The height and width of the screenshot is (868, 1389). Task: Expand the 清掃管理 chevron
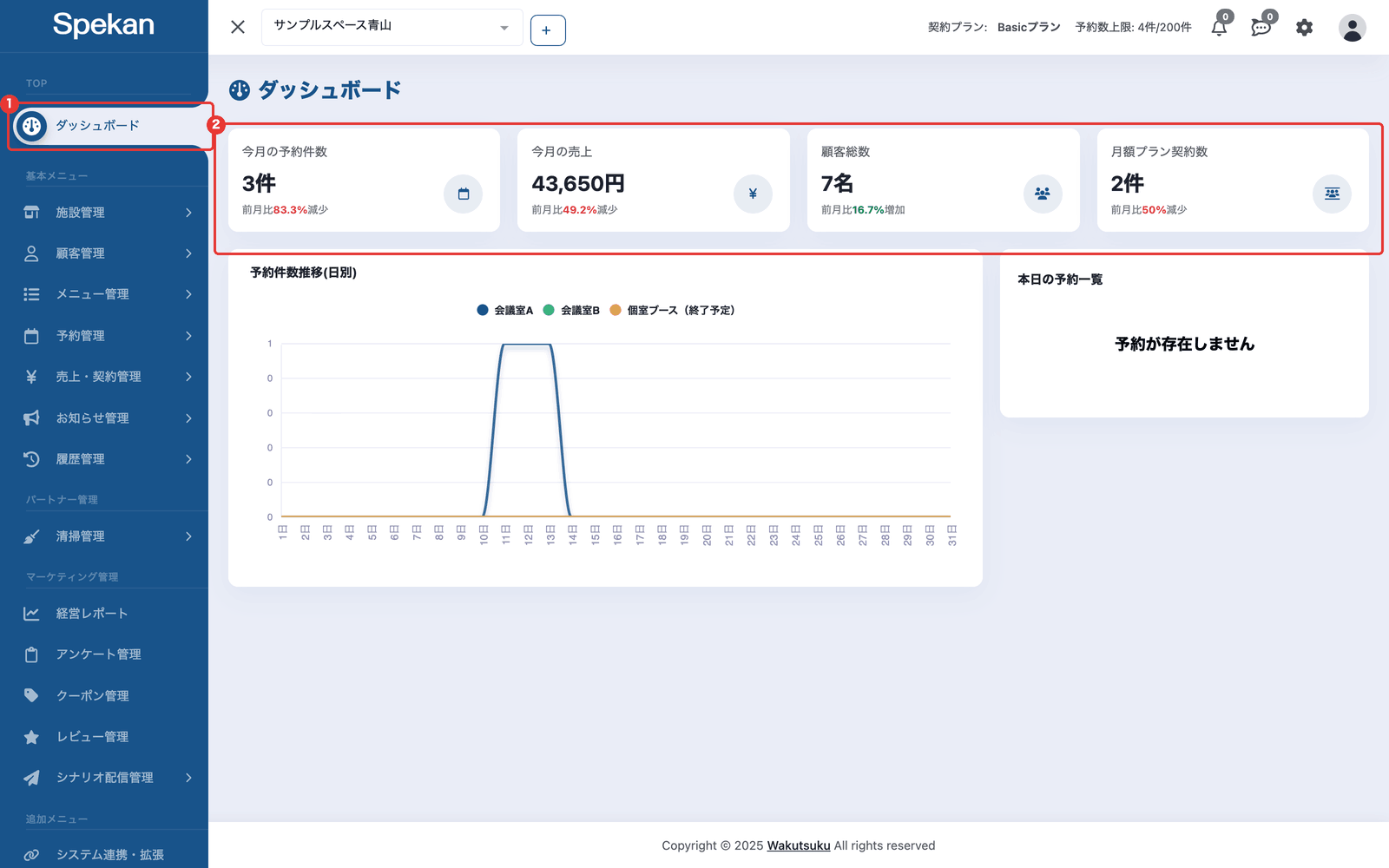[188, 536]
